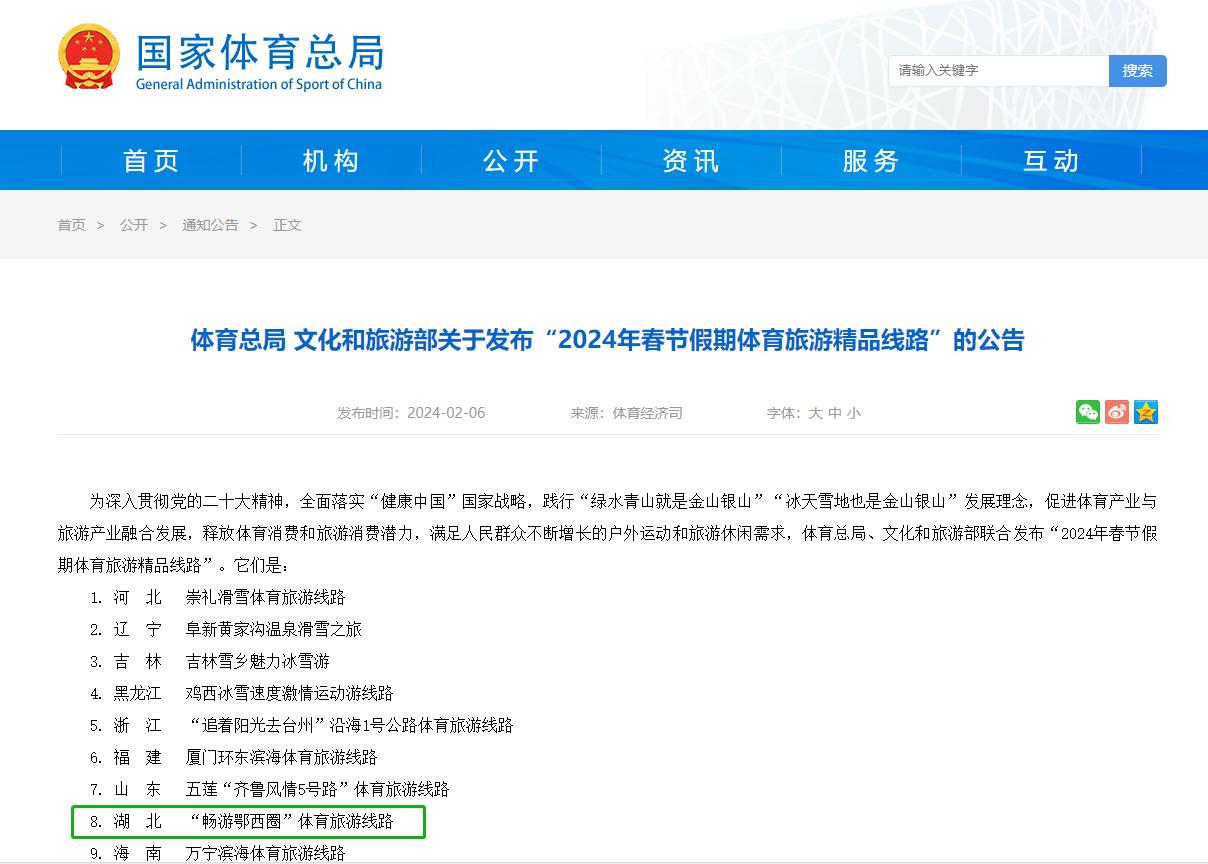This screenshot has width=1208, height=864.
Task: Go to 公开 in the breadcrumb
Action: (x=134, y=225)
